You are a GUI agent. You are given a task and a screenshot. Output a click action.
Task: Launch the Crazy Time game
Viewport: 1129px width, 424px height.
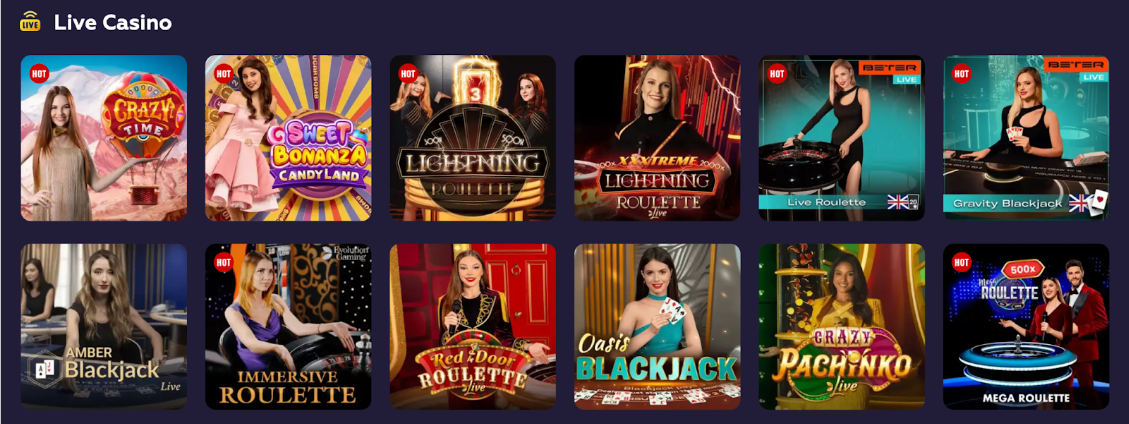104,138
